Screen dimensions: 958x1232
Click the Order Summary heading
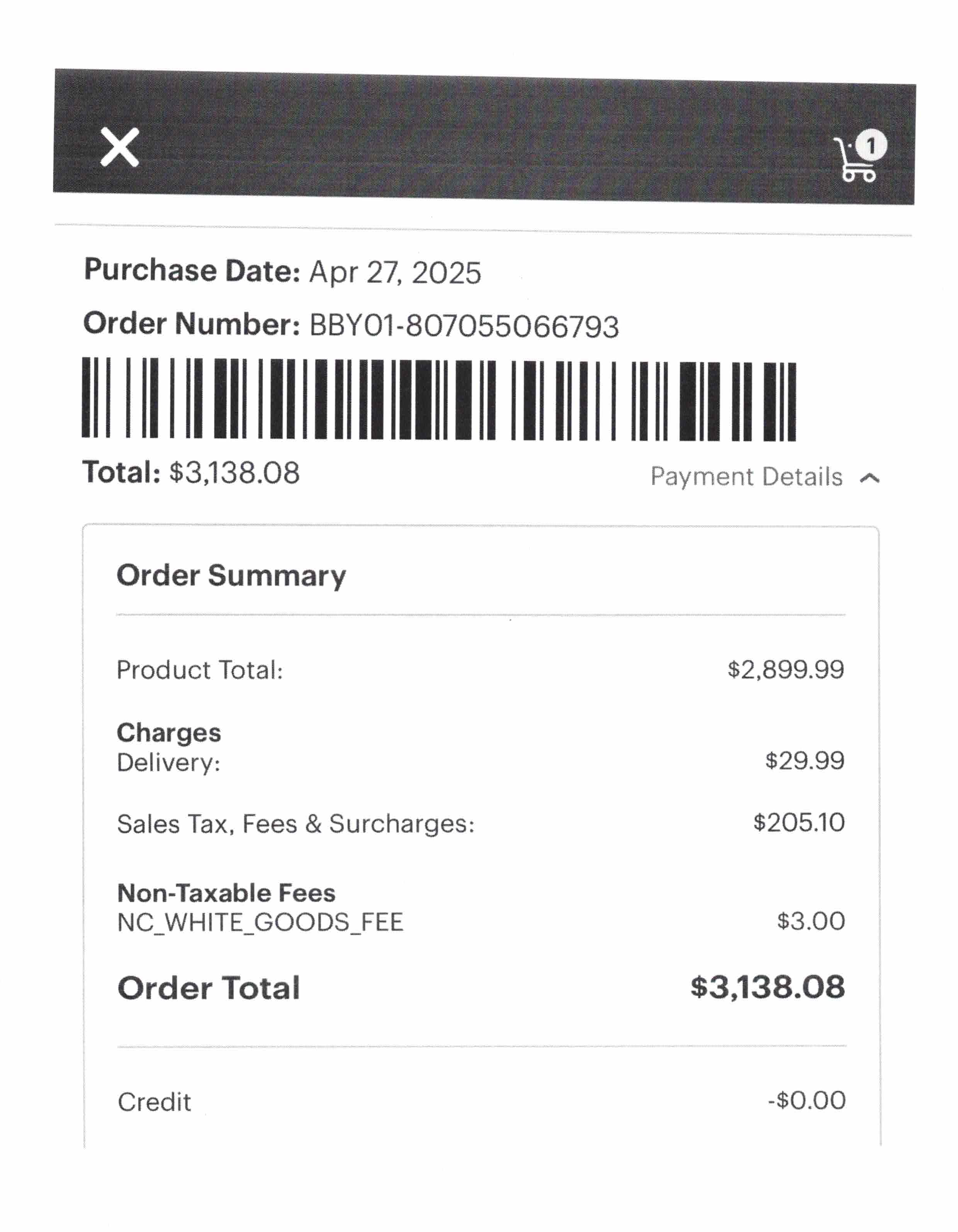click(231, 576)
